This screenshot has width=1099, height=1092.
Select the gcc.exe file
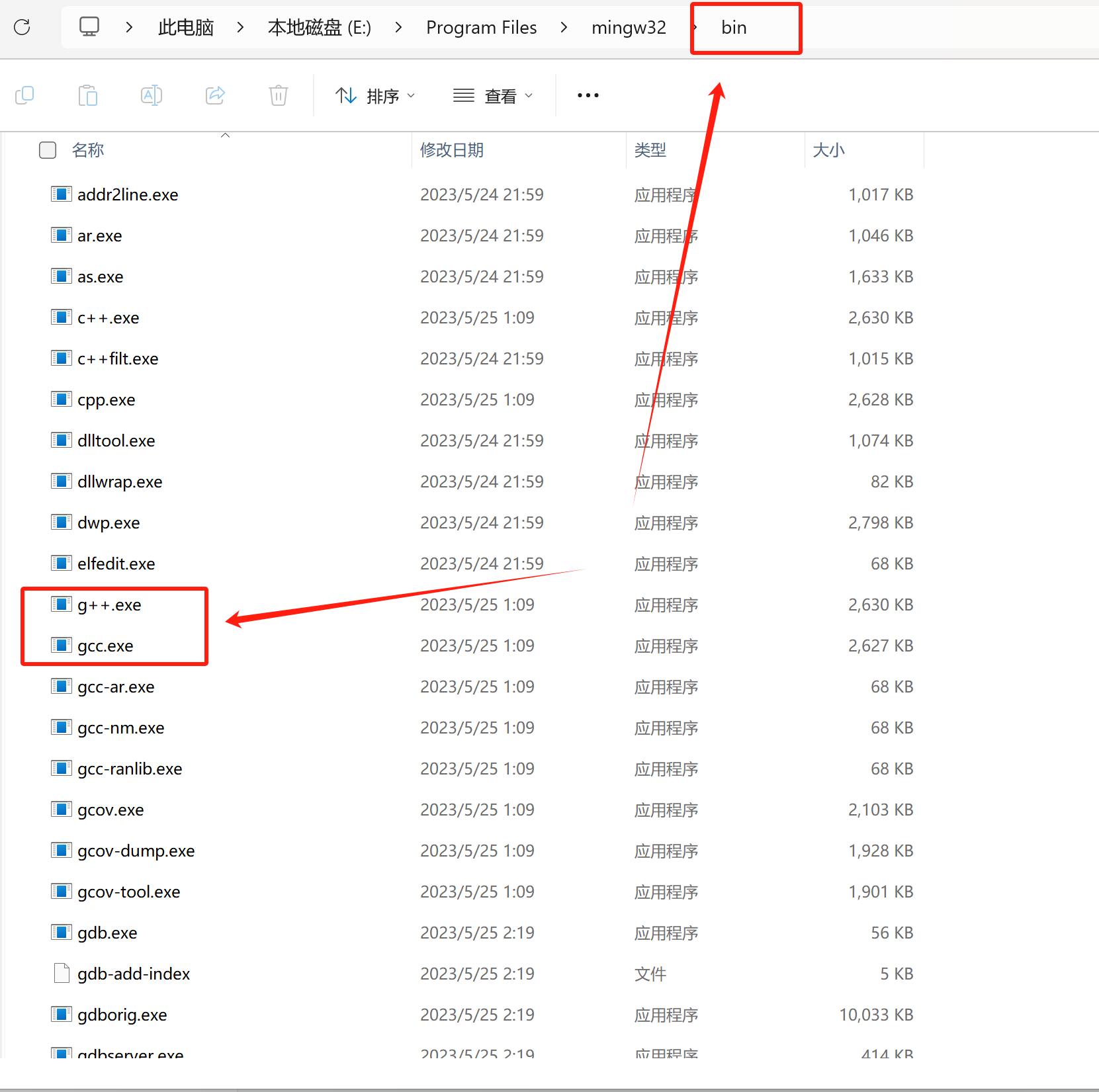coord(105,646)
